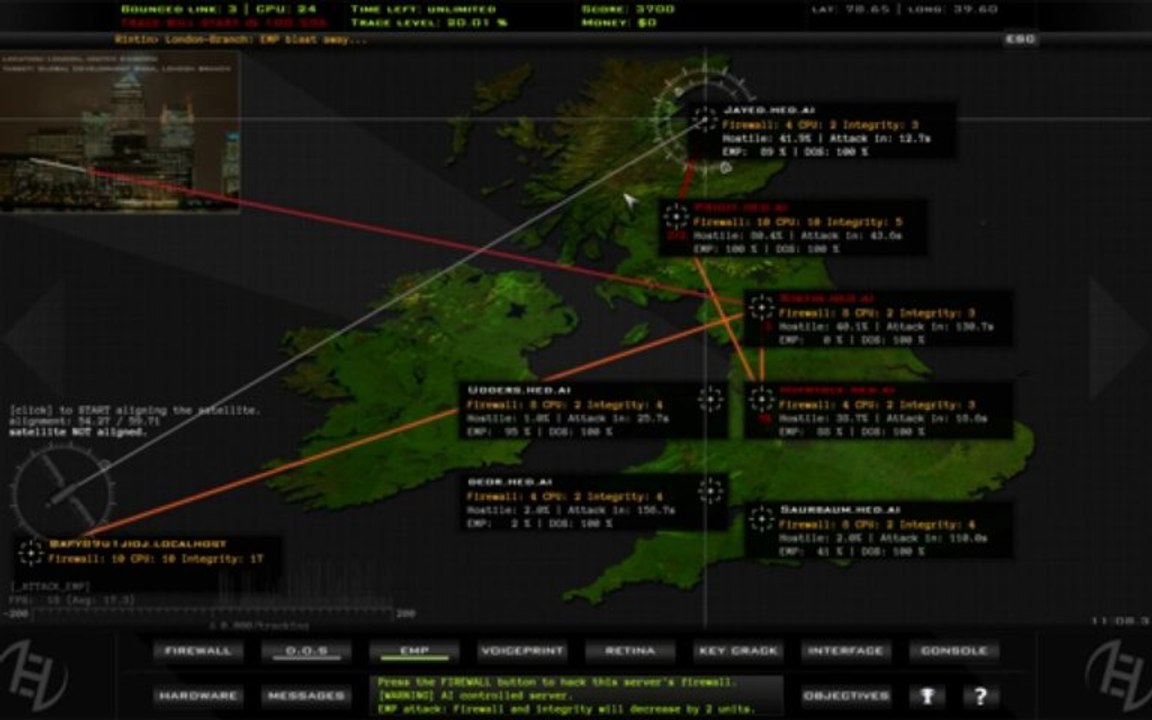The width and height of the screenshot is (1152, 720).
Task: Click the DEOR.HED.AI server name
Action: click(509, 482)
